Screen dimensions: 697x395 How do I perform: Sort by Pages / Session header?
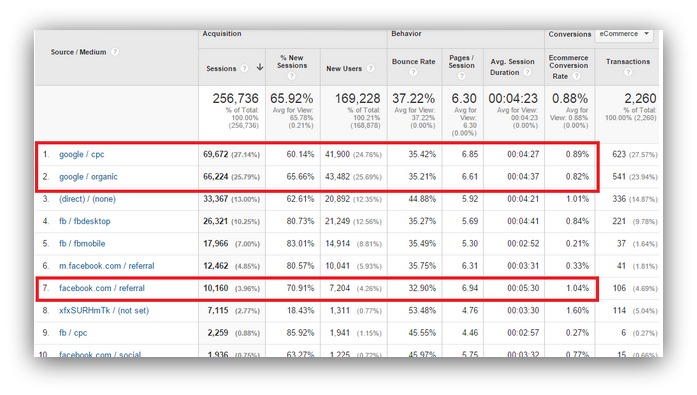(x=461, y=61)
